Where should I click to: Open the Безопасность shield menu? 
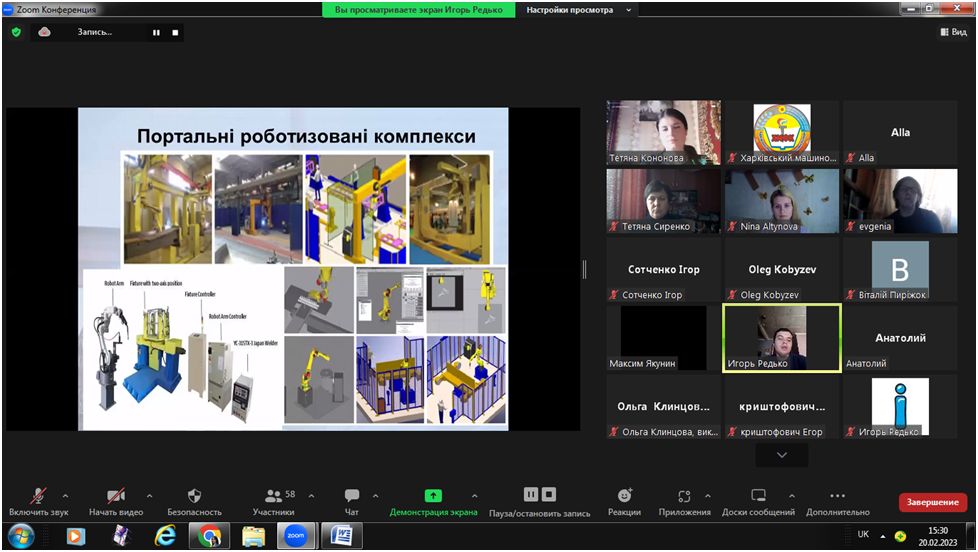coord(194,502)
